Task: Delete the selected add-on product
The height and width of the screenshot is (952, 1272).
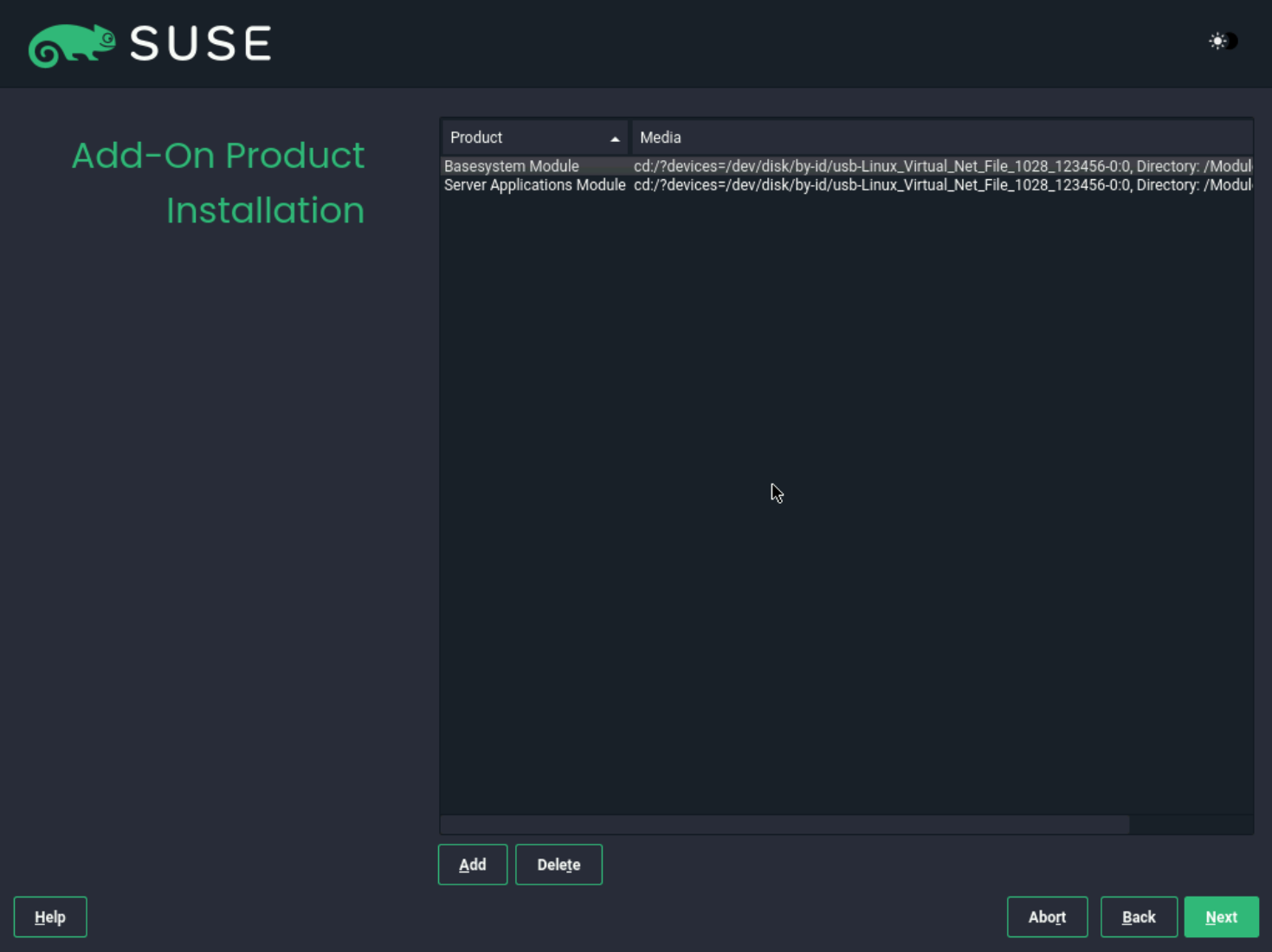Action: (x=559, y=864)
